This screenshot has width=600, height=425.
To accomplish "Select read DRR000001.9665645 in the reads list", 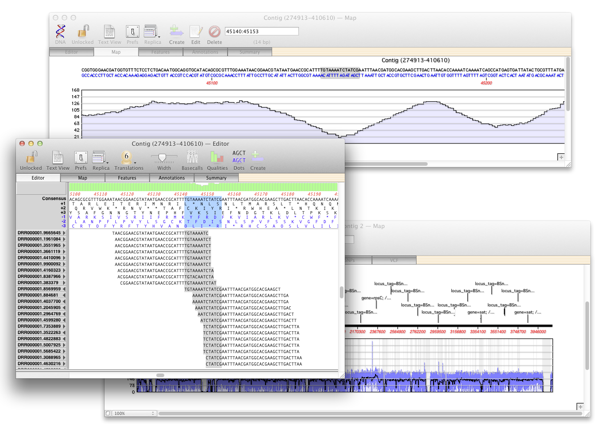I will 38,233.
